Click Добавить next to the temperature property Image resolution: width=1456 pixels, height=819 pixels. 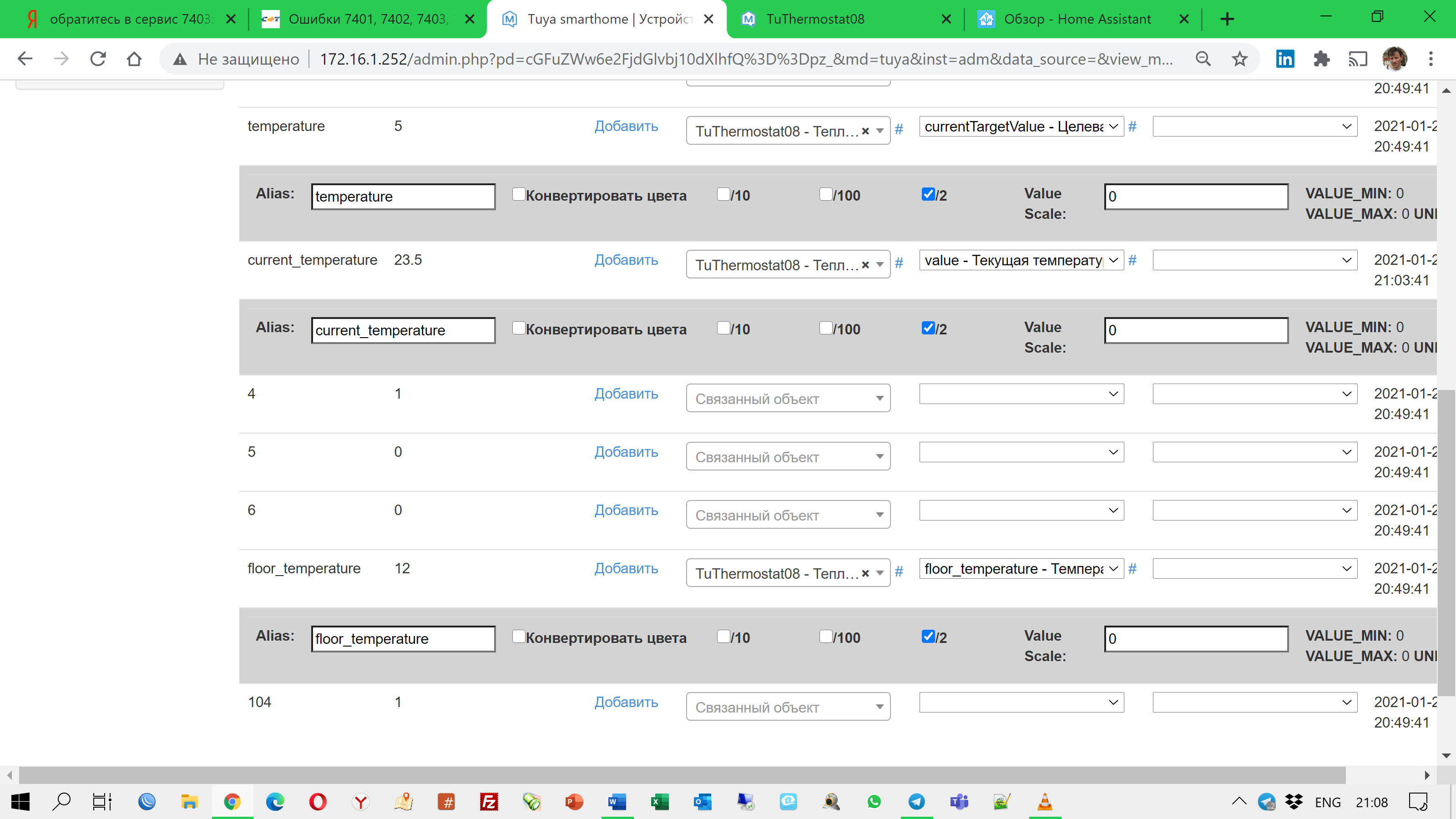[x=626, y=126]
